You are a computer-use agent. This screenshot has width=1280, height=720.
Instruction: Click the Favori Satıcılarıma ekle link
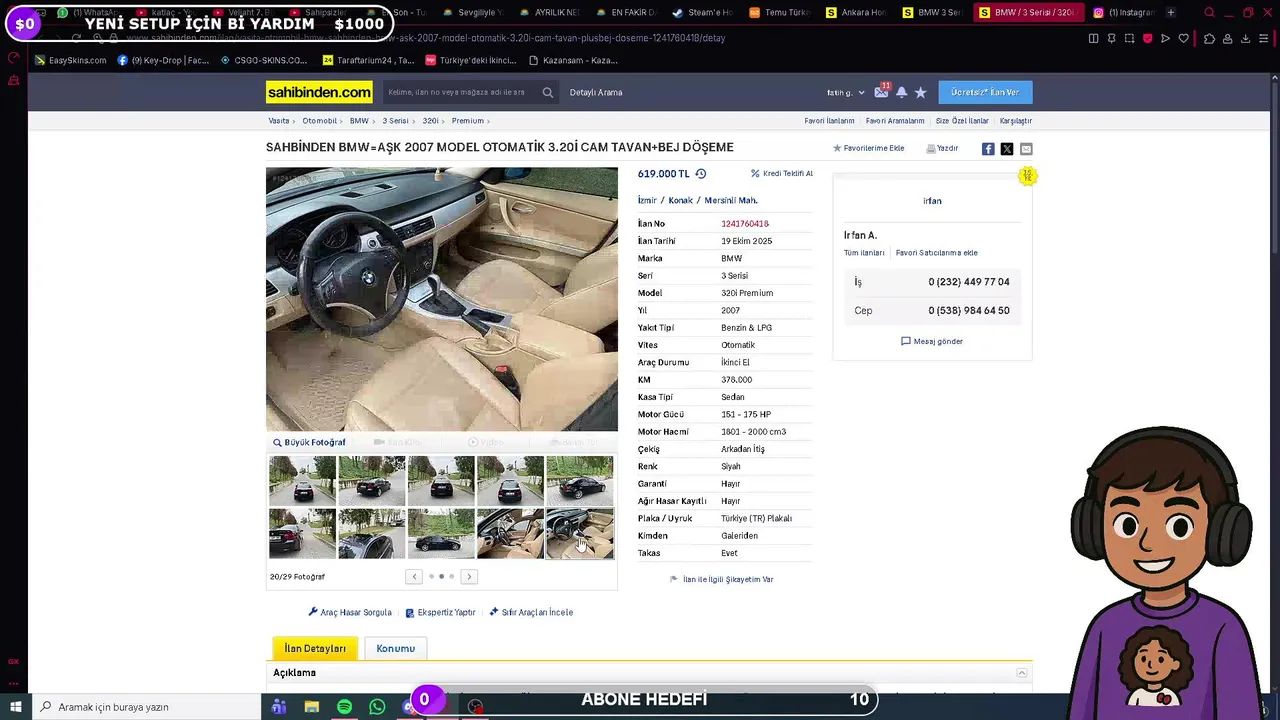[x=936, y=253]
